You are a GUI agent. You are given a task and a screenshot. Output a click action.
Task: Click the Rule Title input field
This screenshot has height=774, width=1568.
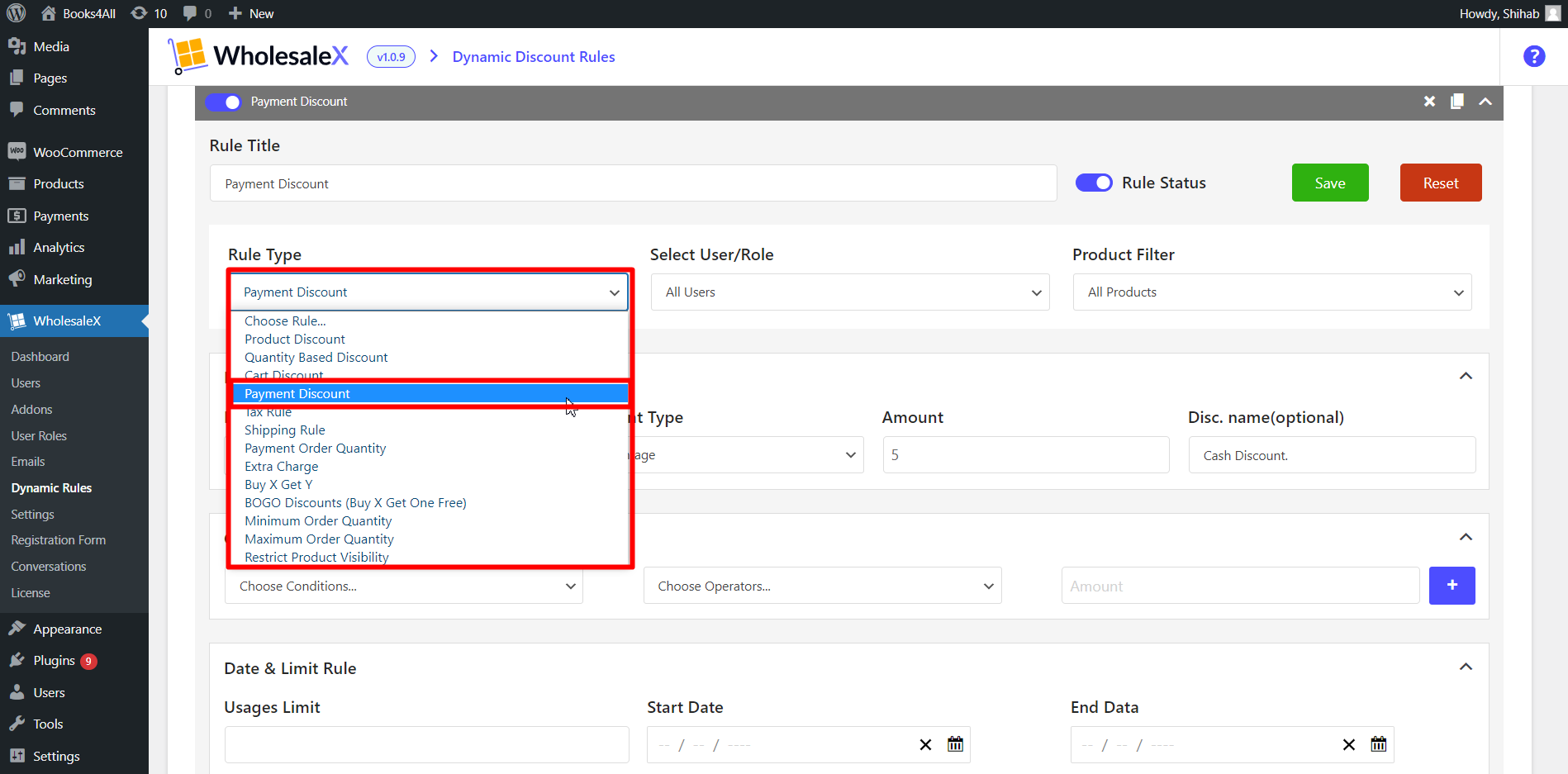[634, 183]
